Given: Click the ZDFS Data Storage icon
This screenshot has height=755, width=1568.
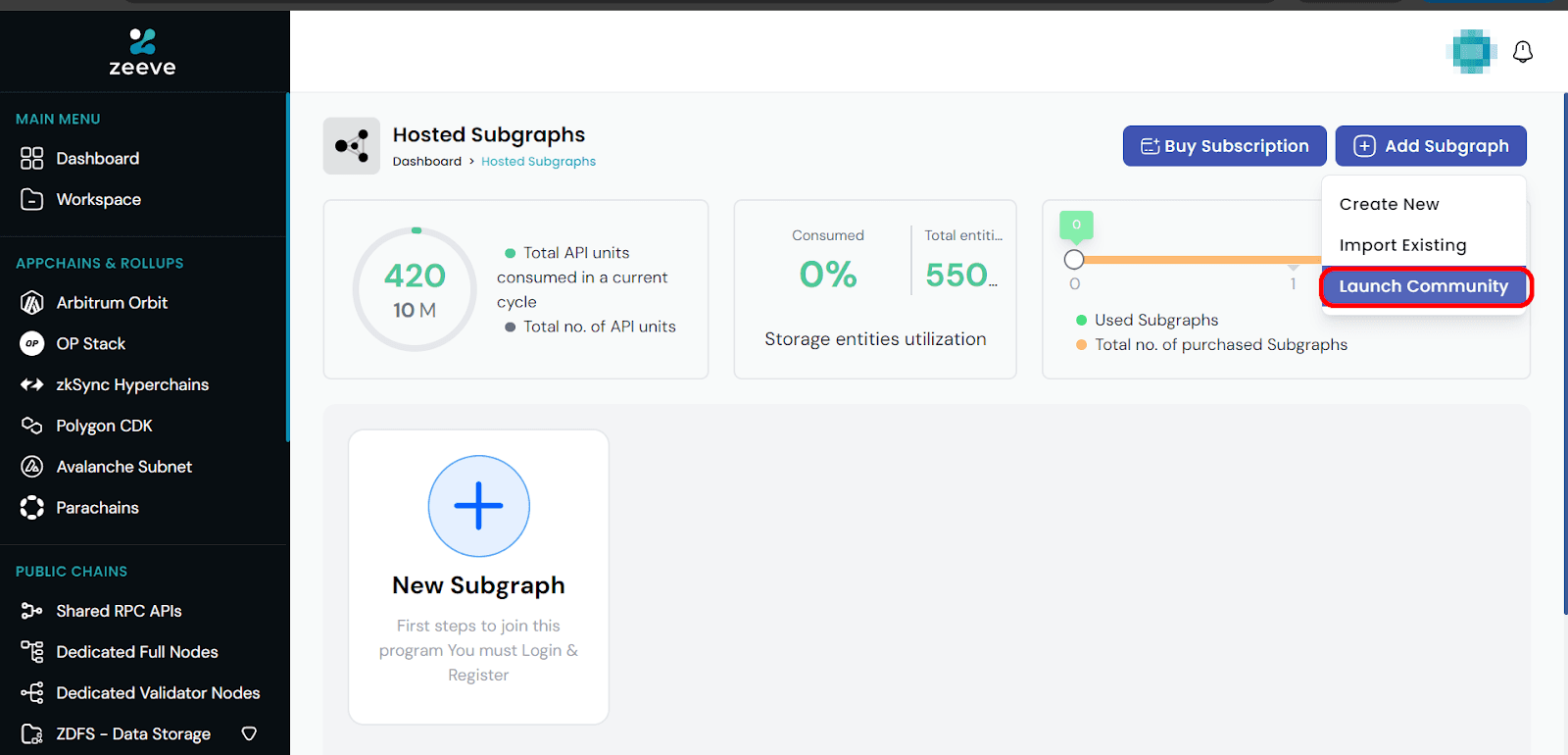Looking at the screenshot, I should click(x=31, y=734).
